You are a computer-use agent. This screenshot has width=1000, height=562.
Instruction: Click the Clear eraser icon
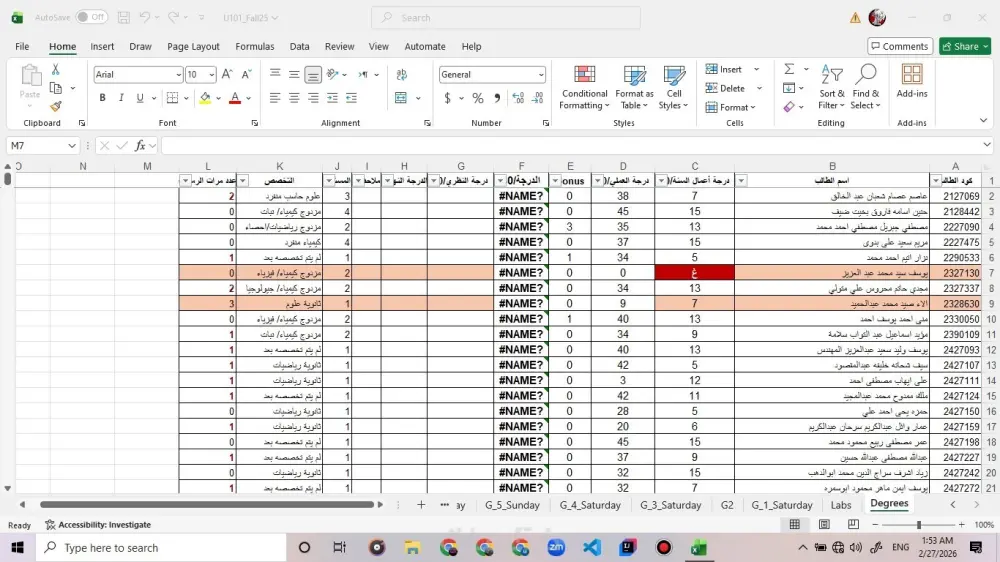[x=789, y=107]
